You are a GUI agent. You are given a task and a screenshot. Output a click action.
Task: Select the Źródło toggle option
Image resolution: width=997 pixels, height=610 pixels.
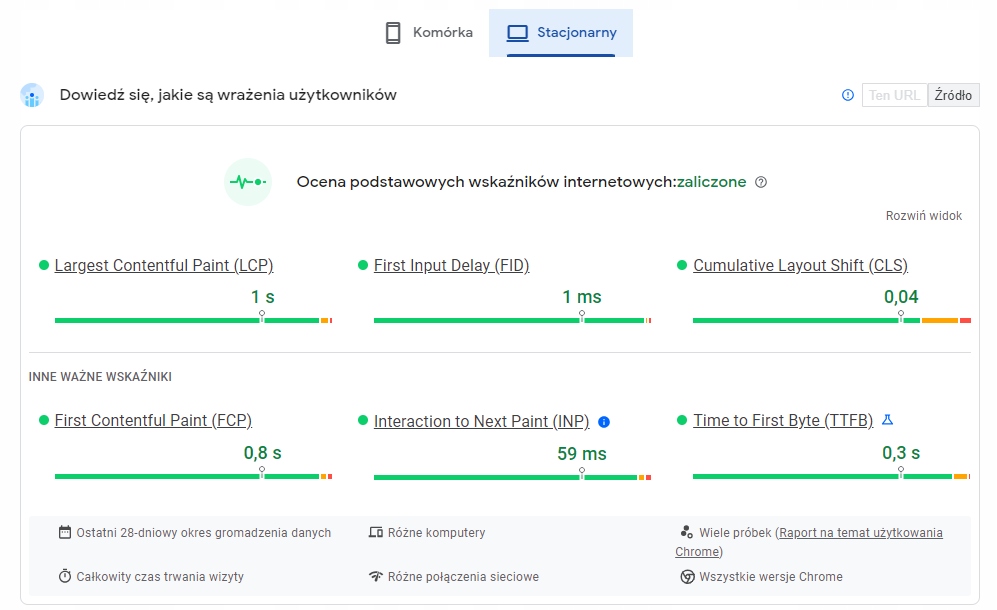(x=953, y=95)
